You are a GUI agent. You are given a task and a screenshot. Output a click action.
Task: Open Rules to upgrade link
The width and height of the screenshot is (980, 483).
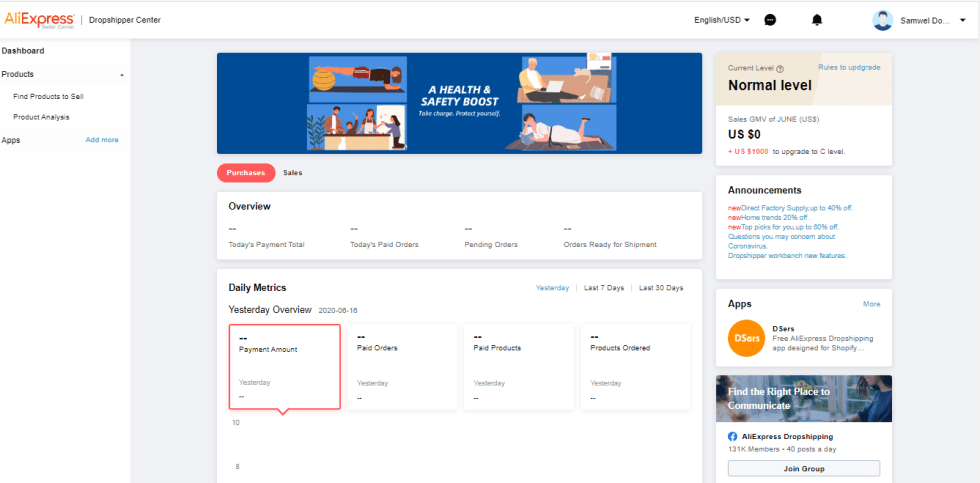point(849,67)
